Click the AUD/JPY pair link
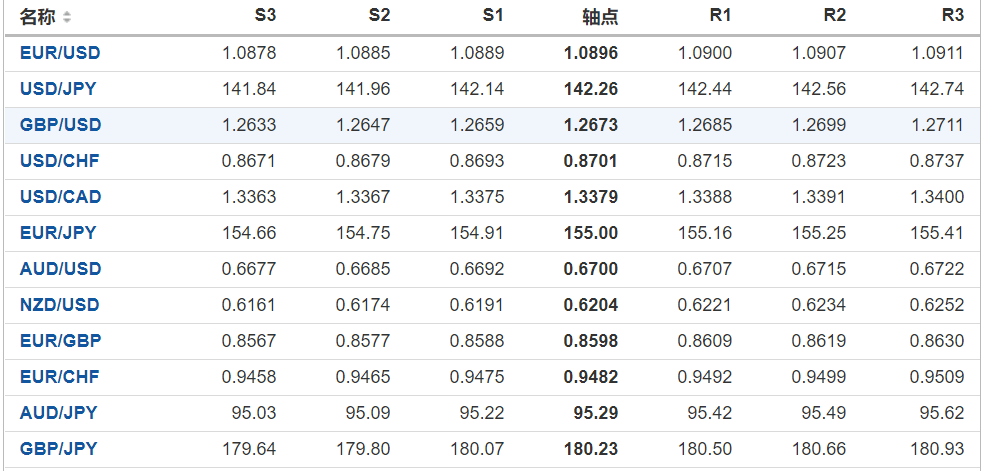Image resolution: width=981 pixels, height=471 pixels. [x=58, y=413]
